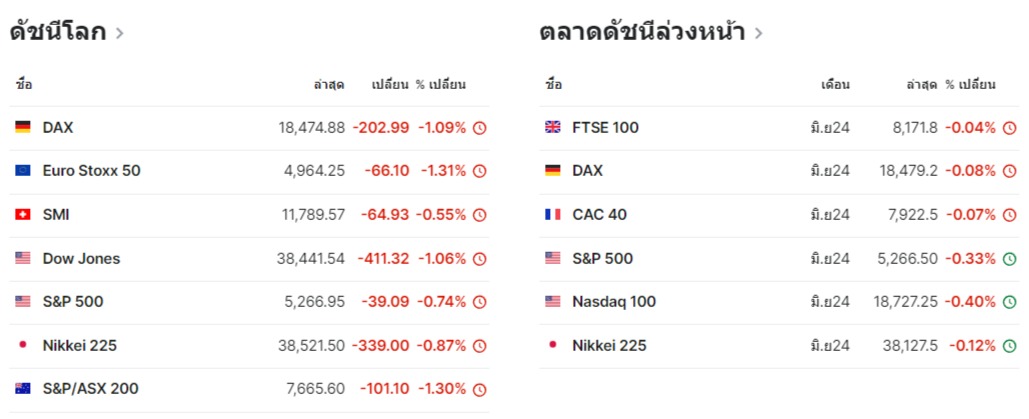Screen dimensions: 1029x419
Task: Click the German flag icon beside DAX in world indices
Action: [23, 128]
